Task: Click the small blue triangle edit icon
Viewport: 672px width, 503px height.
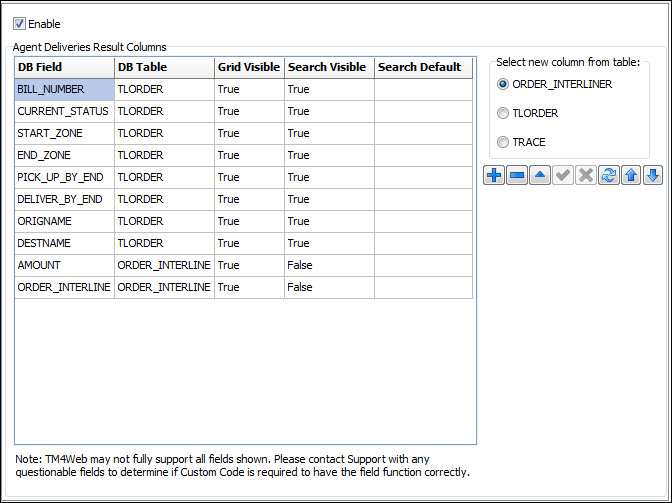Action: click(x=540, y=176)
